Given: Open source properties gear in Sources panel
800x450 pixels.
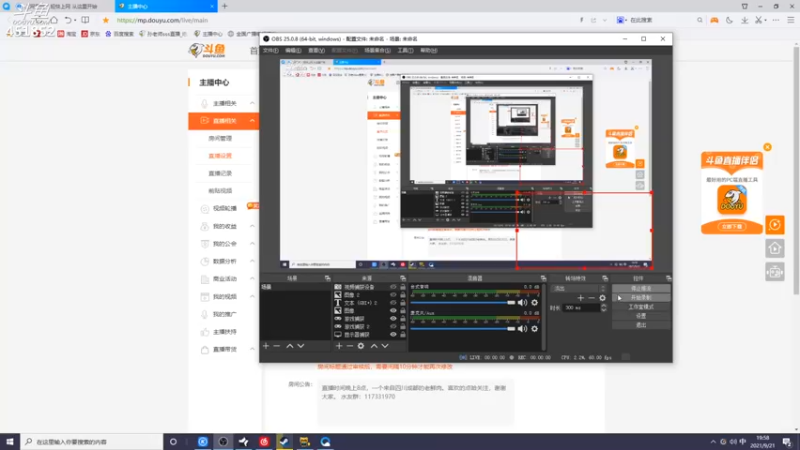Looking at the screenshot, I should click(361, 346).
